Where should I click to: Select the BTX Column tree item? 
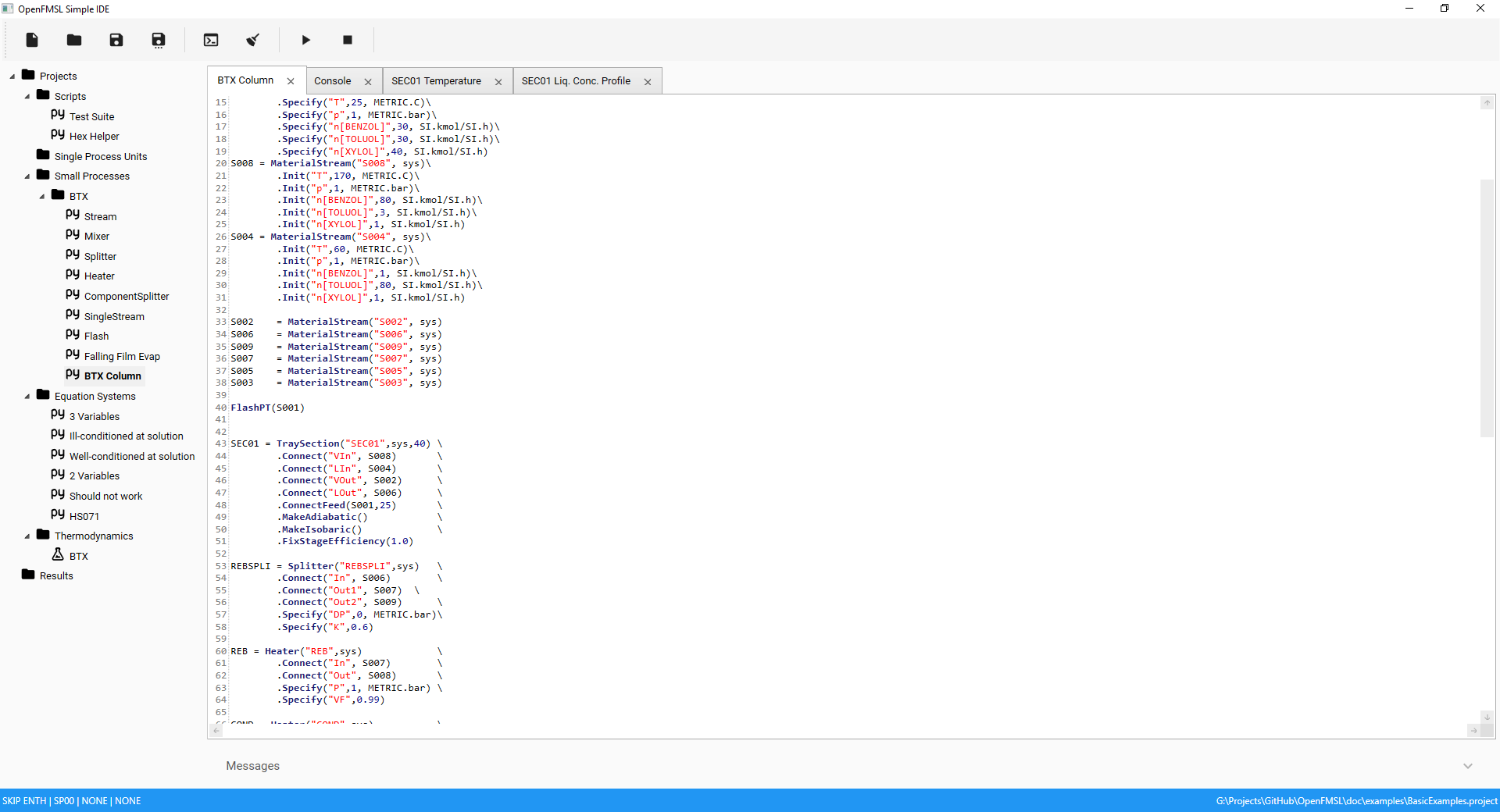tap(112, 376)
